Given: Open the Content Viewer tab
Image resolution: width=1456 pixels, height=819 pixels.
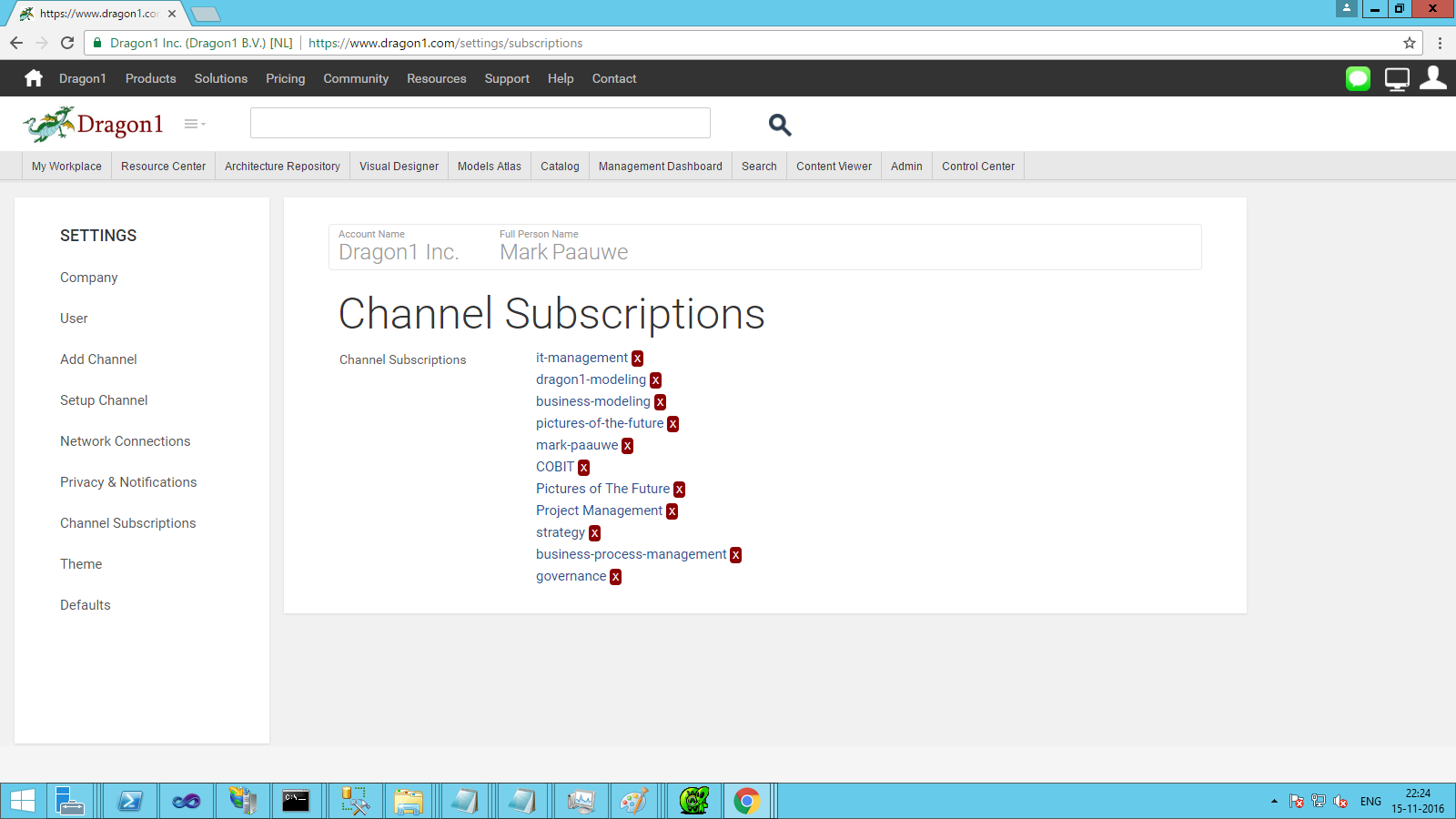Looking at the screenshot, I should tap(834, 166).
